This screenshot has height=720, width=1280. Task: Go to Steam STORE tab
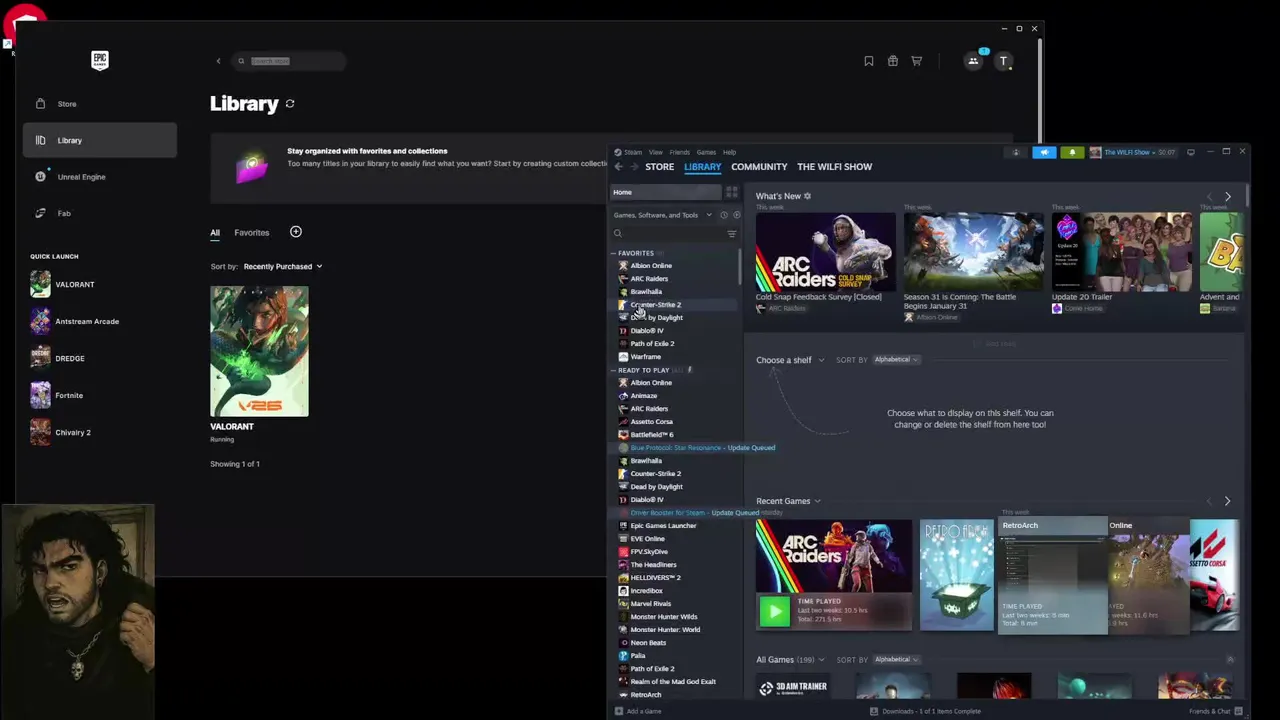pos(659,167)
